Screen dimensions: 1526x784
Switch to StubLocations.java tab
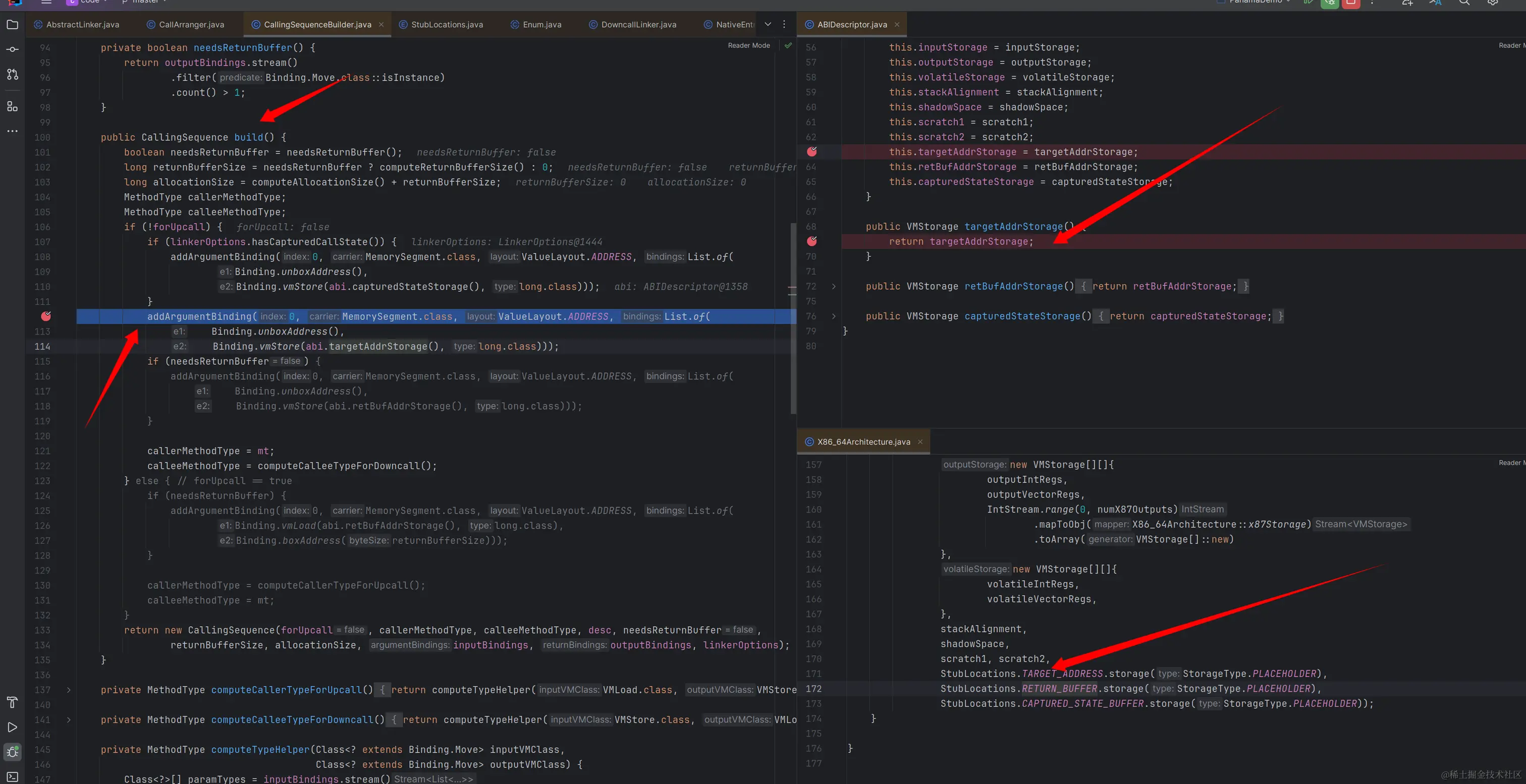click(441, 25)
